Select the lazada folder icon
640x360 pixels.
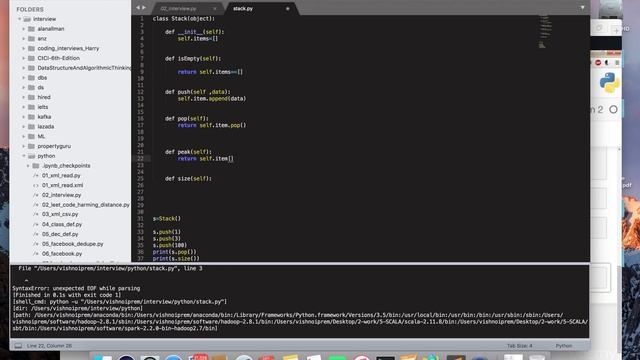(31, 127)
